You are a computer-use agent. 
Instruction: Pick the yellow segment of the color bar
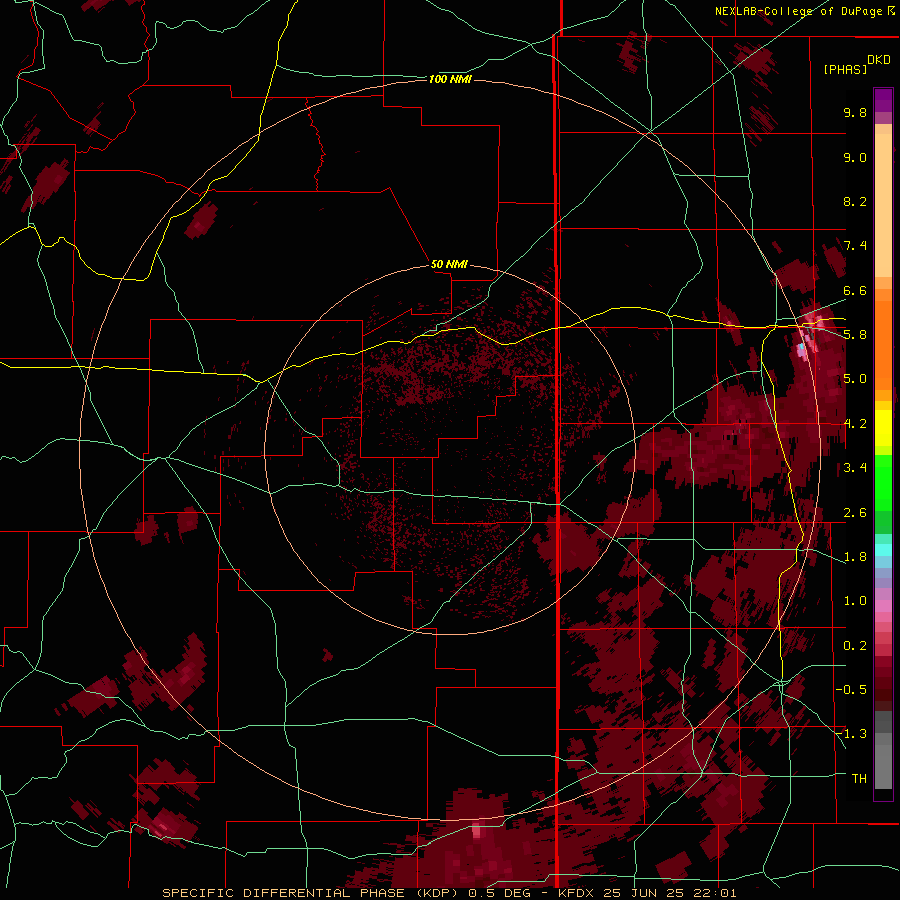point(883,428)
